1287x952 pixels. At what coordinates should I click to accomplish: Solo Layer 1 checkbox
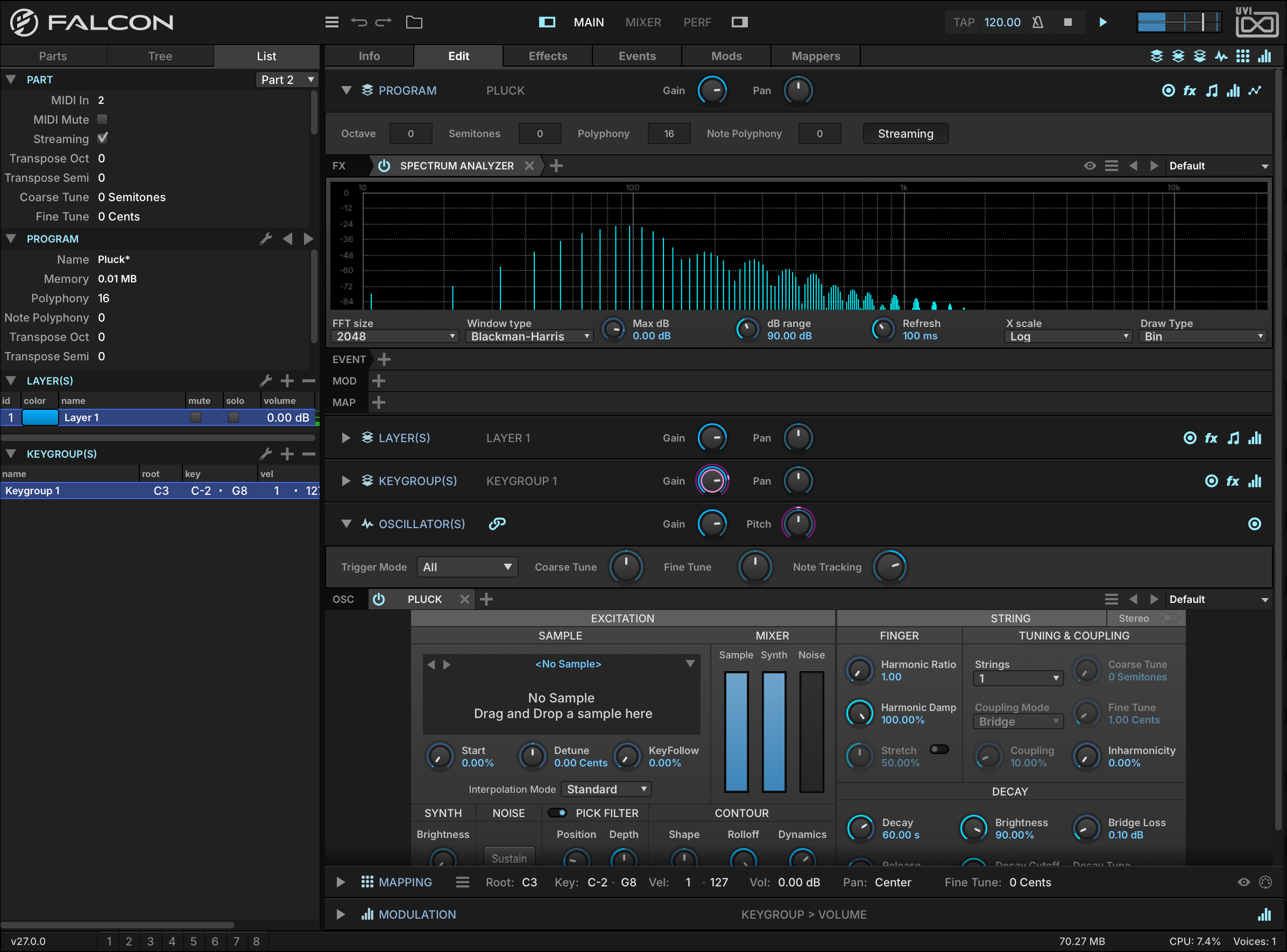coord(233,417)
